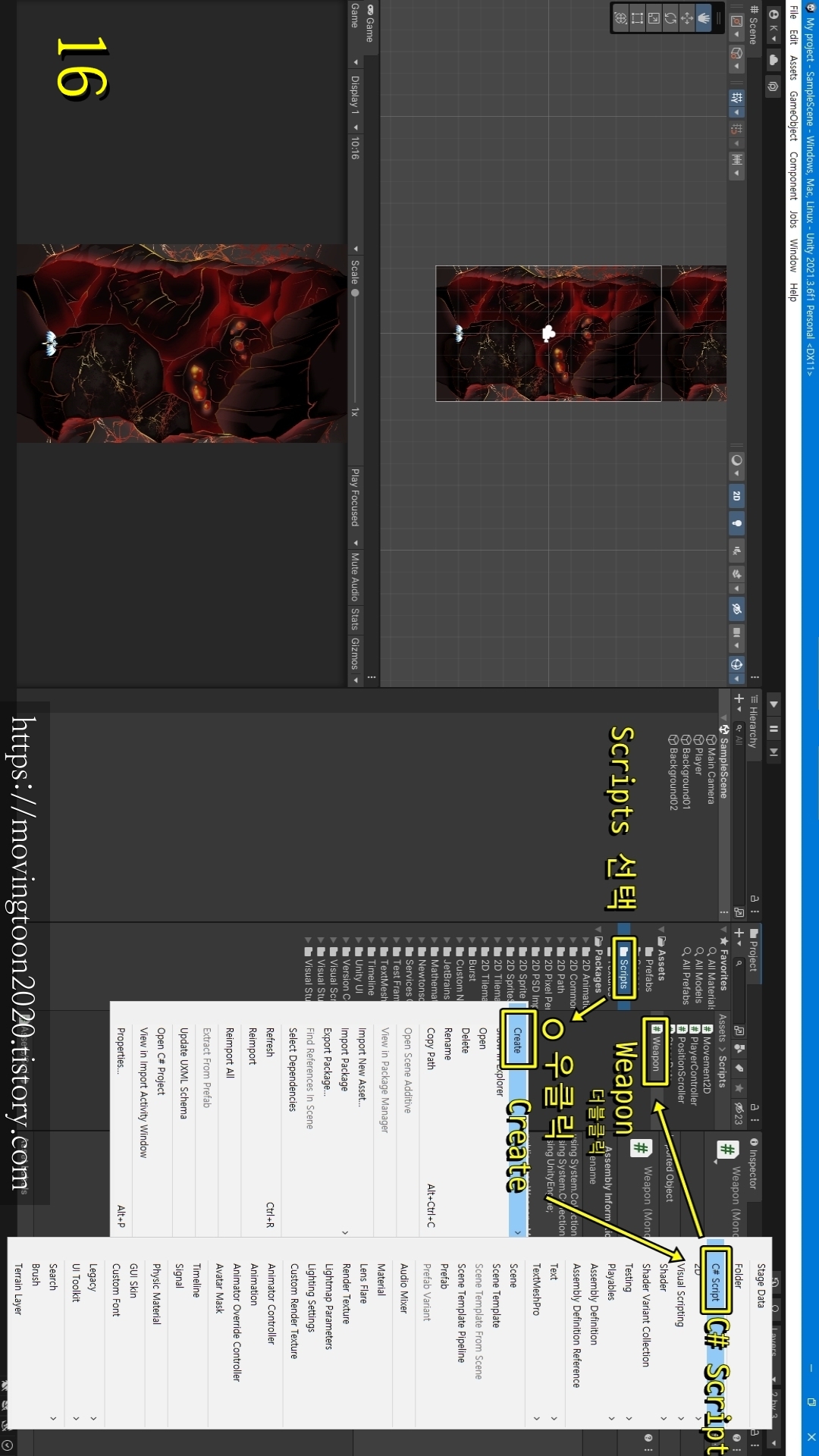
Task: Select the Scripts folder in Project
Action: (x=624, y=967)
